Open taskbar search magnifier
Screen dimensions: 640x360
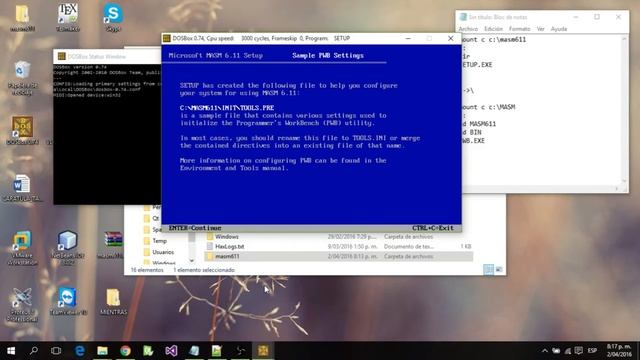coord(34,351)
